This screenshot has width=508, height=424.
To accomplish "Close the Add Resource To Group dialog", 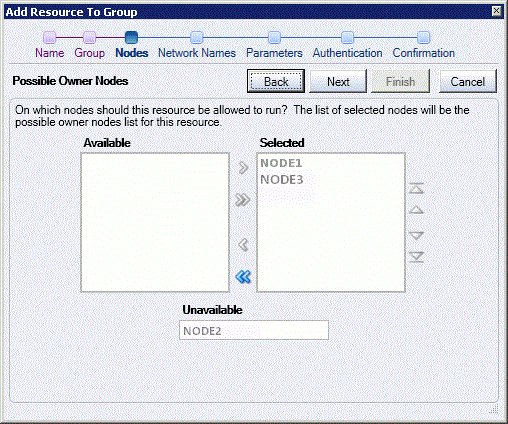I will pyautogui.click(x=496, y=11).
